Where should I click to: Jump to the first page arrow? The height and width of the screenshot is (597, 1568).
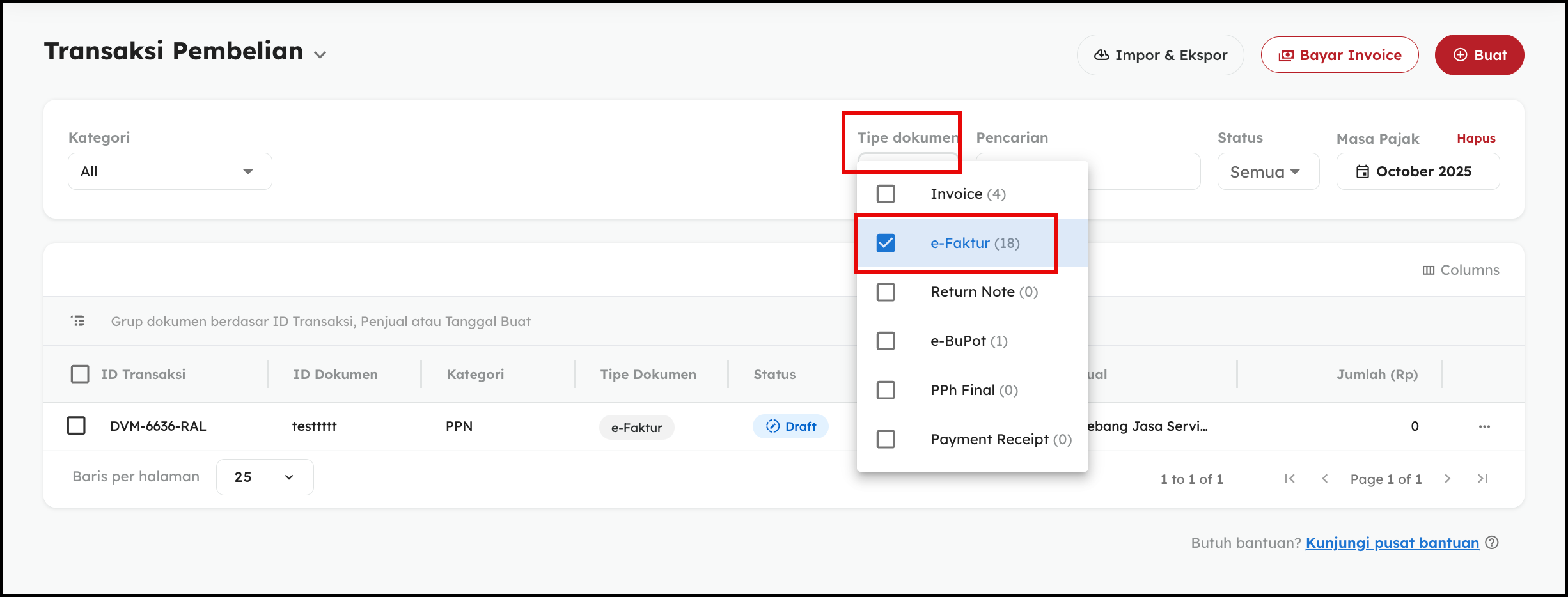tap(1290, 479)
